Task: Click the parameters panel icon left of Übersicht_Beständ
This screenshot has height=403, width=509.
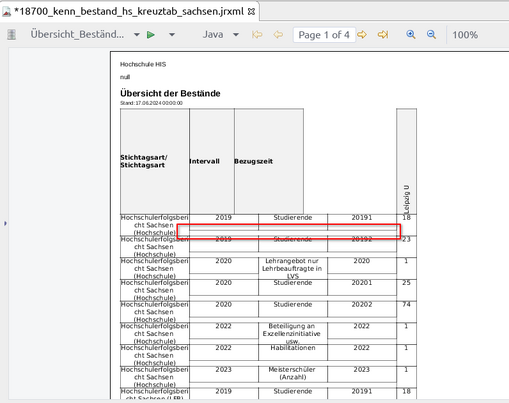Action: (x=12, y=35)
